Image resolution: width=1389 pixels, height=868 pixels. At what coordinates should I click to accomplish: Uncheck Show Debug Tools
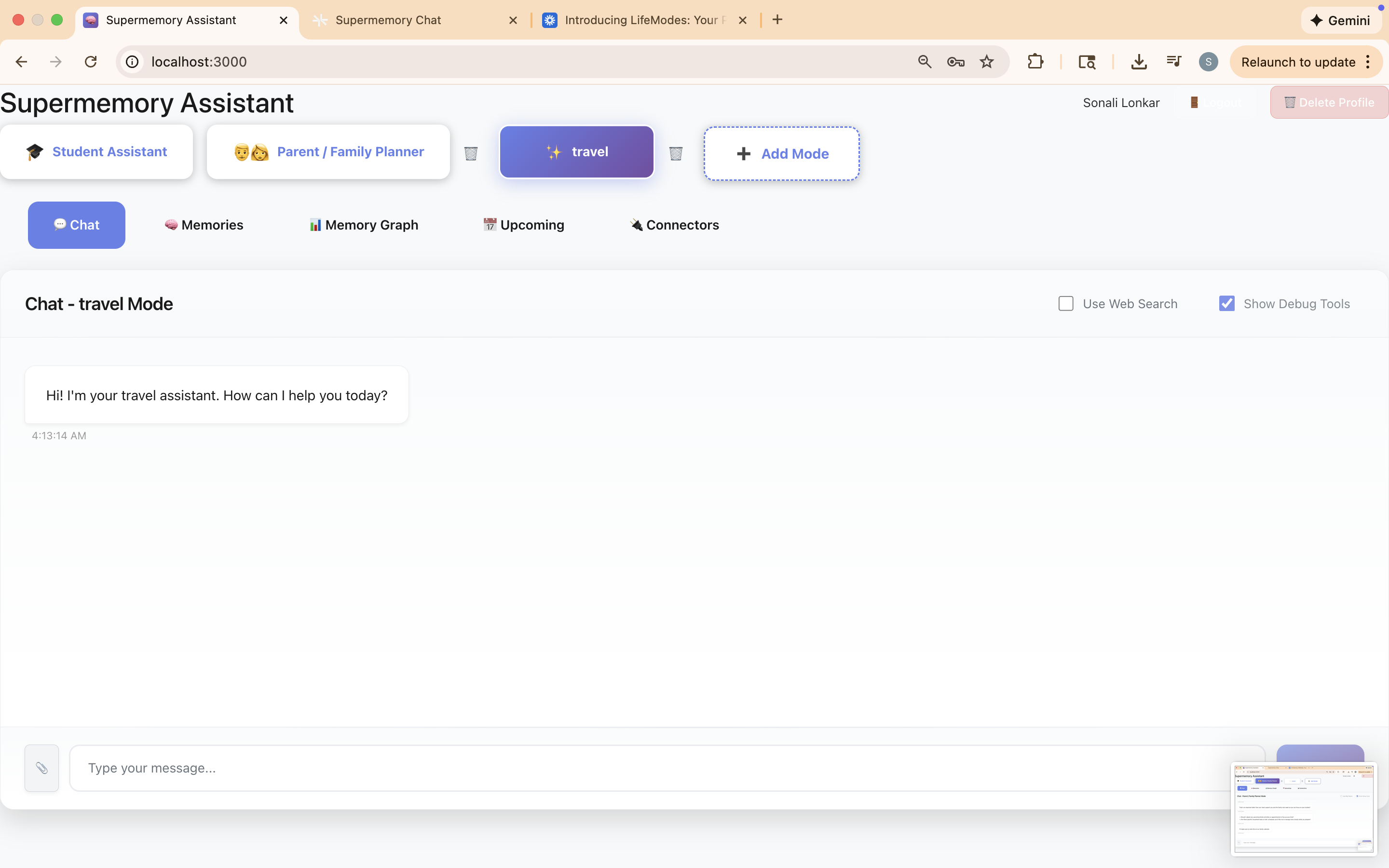(1226, 304)
